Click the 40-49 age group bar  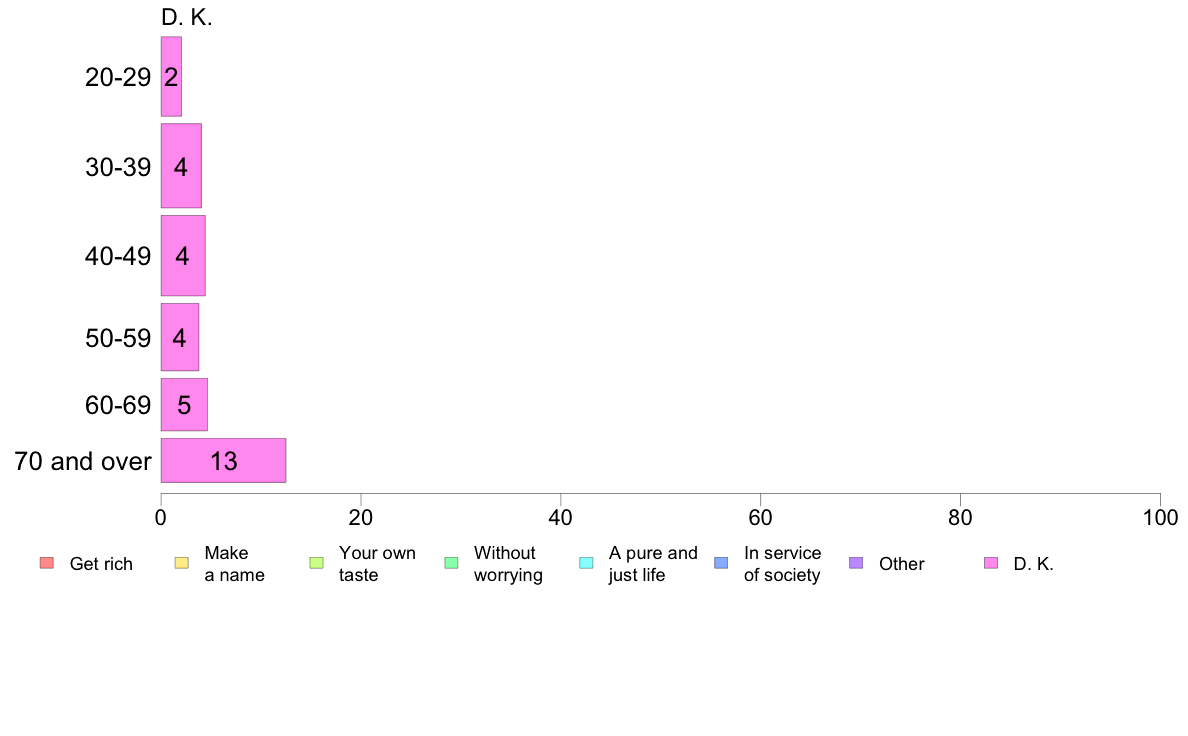[183, 255]
